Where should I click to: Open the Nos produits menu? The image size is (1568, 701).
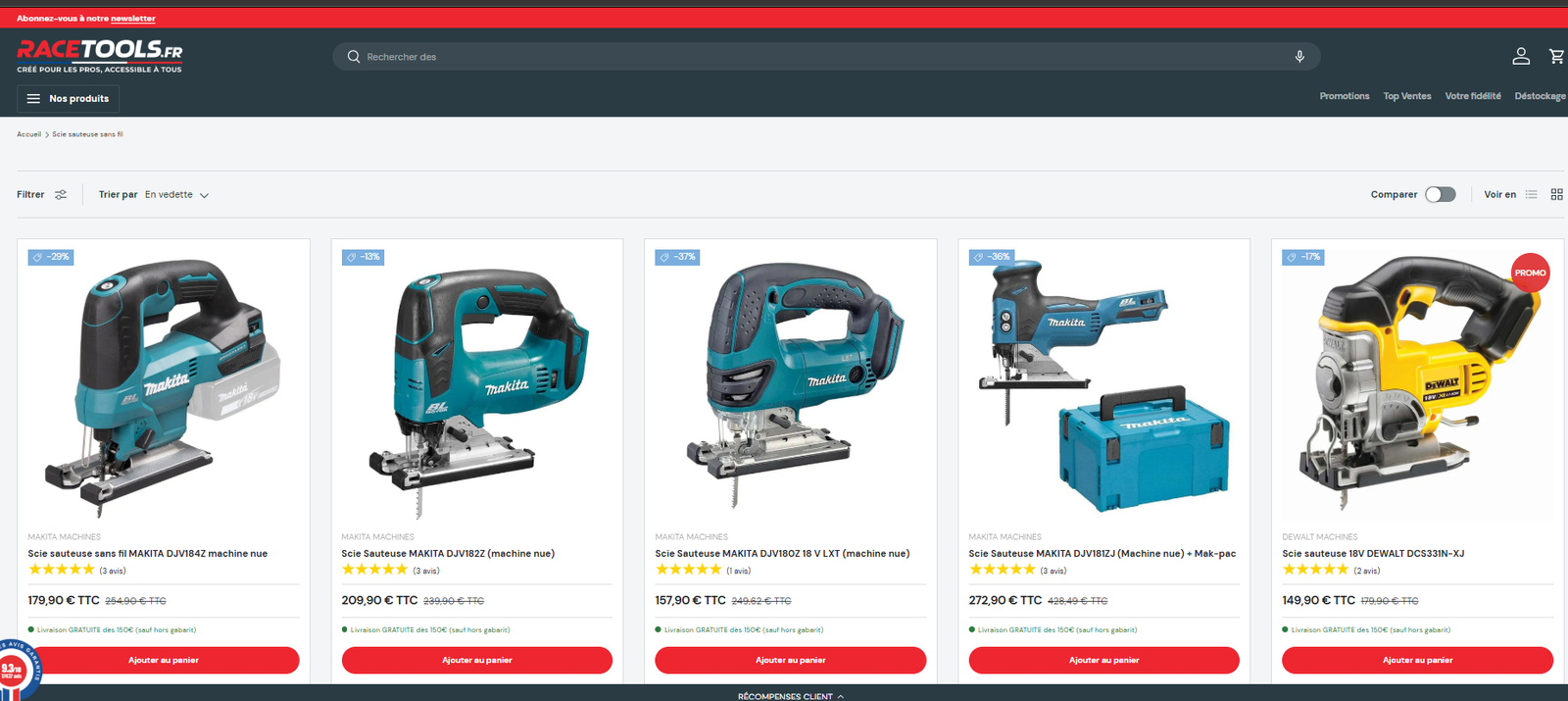(x=68, y=99)
